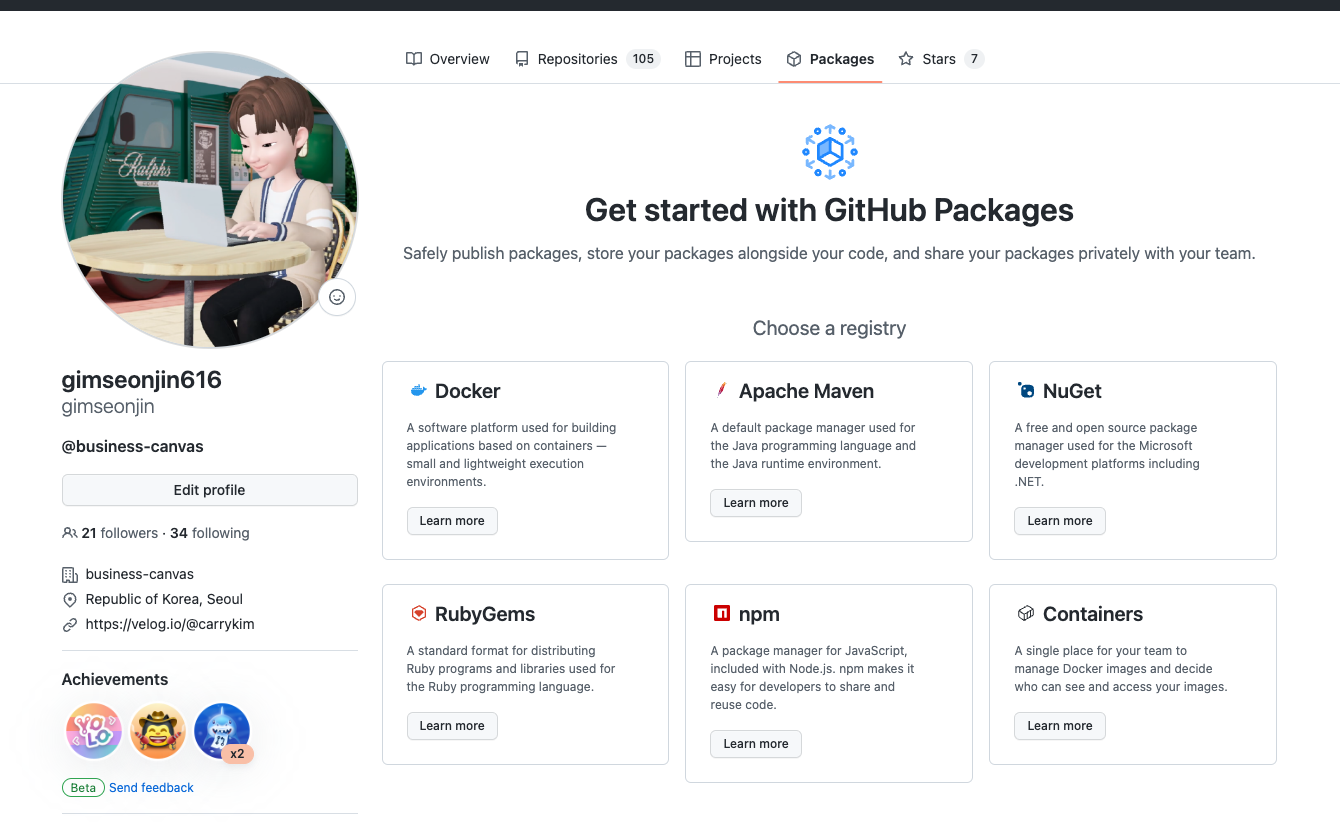Click the Containers box icon

1025,614
